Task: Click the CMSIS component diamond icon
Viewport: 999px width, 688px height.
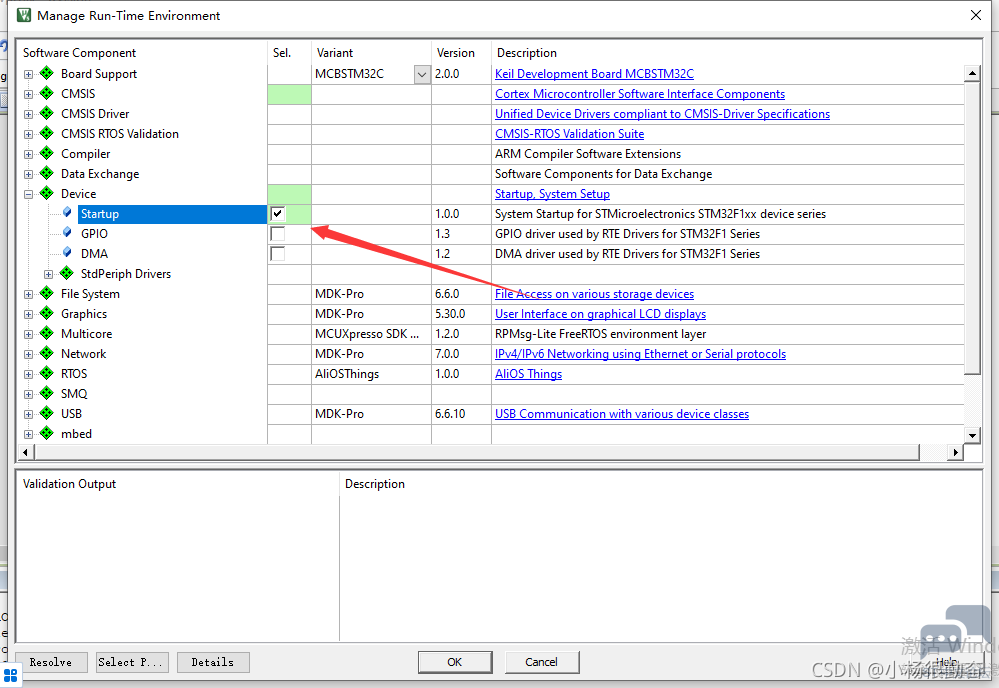Action: 47,94
